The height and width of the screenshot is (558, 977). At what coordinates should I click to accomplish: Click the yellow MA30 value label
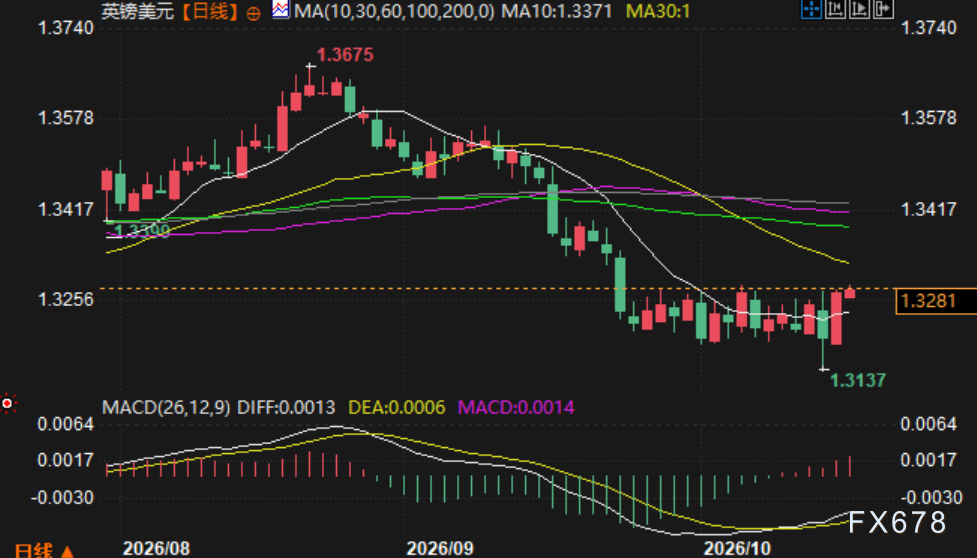(x=657, y=11)
